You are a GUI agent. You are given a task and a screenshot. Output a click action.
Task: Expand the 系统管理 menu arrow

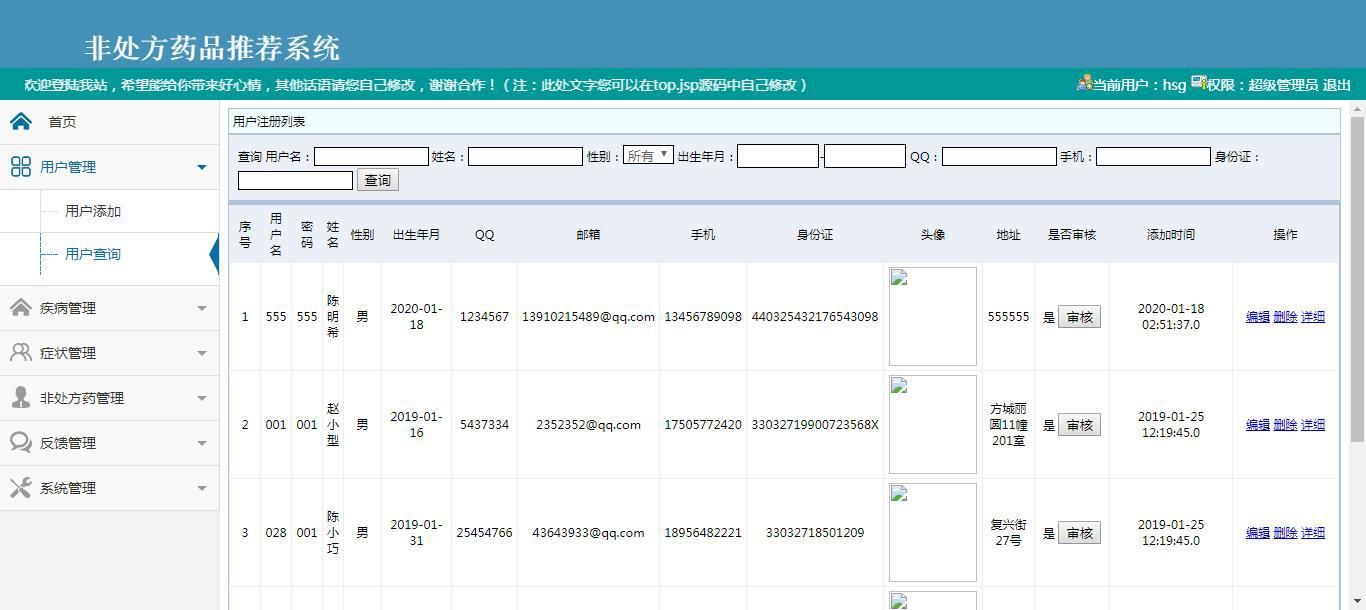(x=202, y=488)
